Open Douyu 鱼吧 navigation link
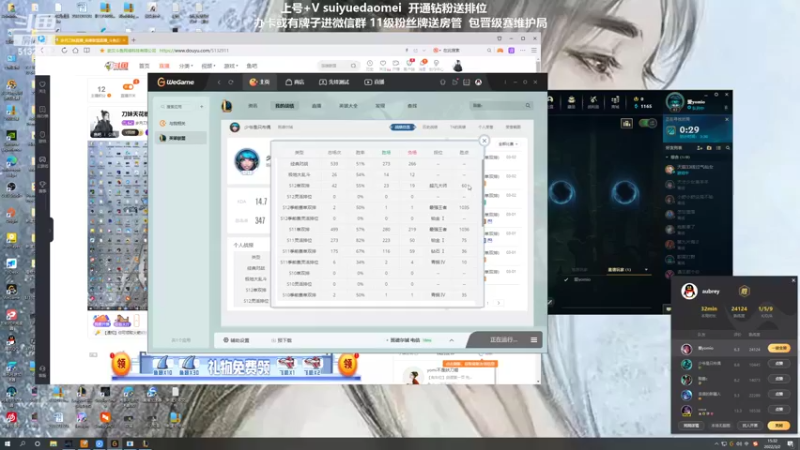Viewport: 800px width, 450px height. coord(252,66)
